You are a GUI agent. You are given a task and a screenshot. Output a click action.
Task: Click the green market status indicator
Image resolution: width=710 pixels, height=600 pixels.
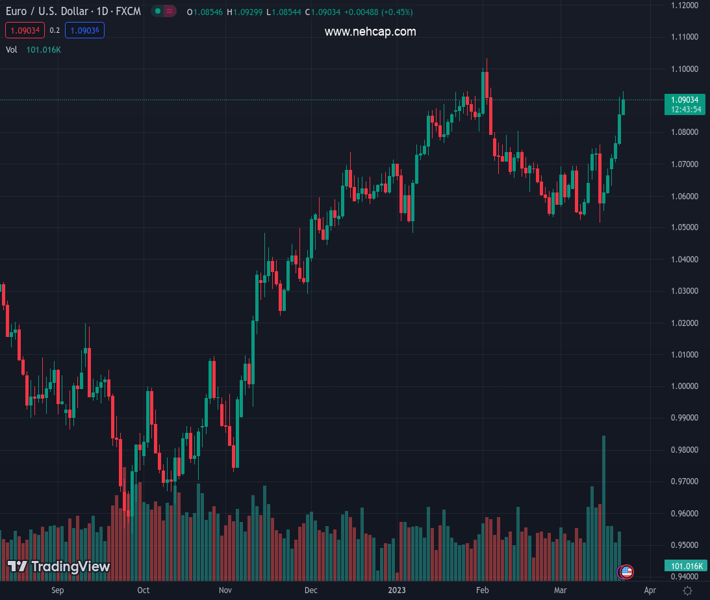coord(158,12)
